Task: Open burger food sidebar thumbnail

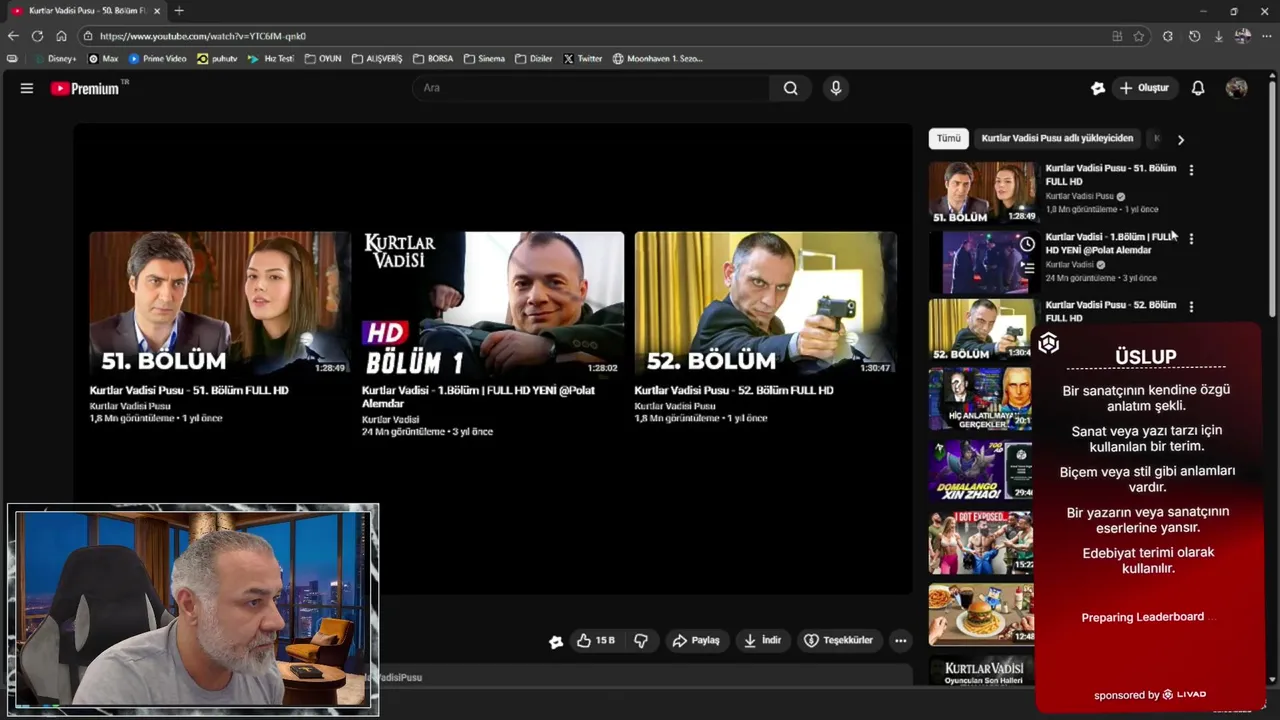Action: coord(981,614)
